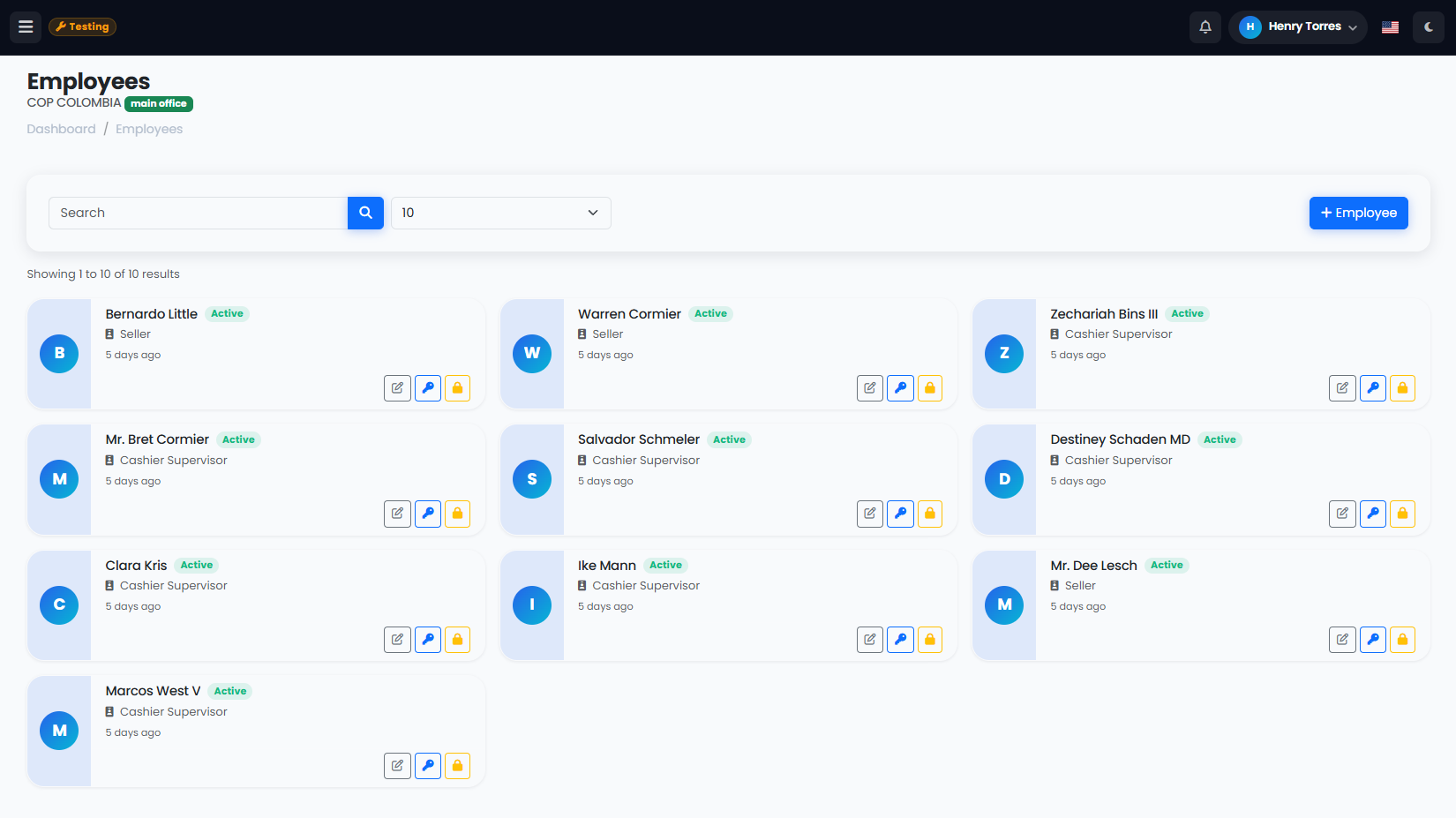This screenshot has width=1456, height=818.
Task: Lock Zechariah Bins III's account
Action: click(1402, 388)
